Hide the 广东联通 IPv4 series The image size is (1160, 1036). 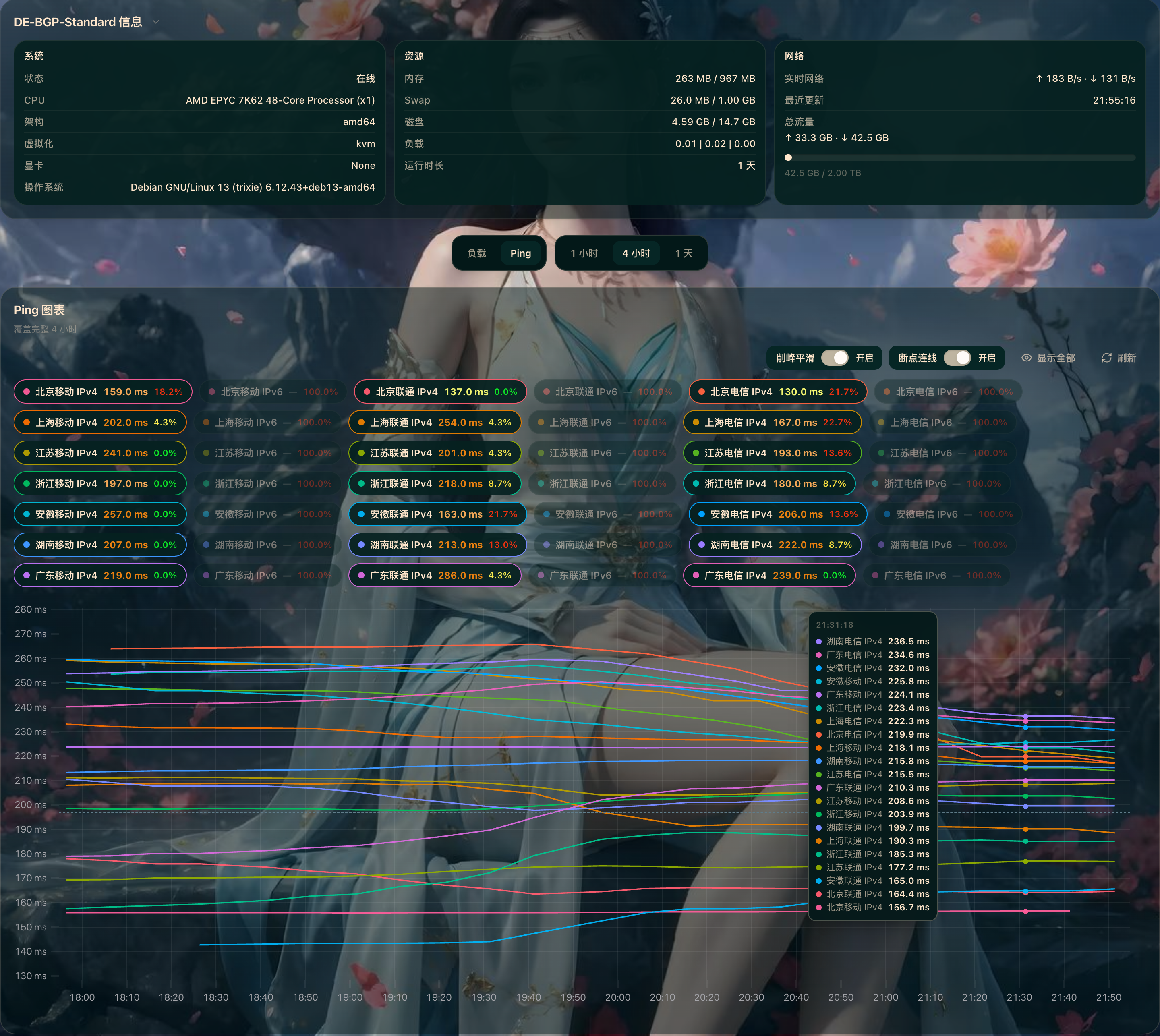(x=435, y=576)
